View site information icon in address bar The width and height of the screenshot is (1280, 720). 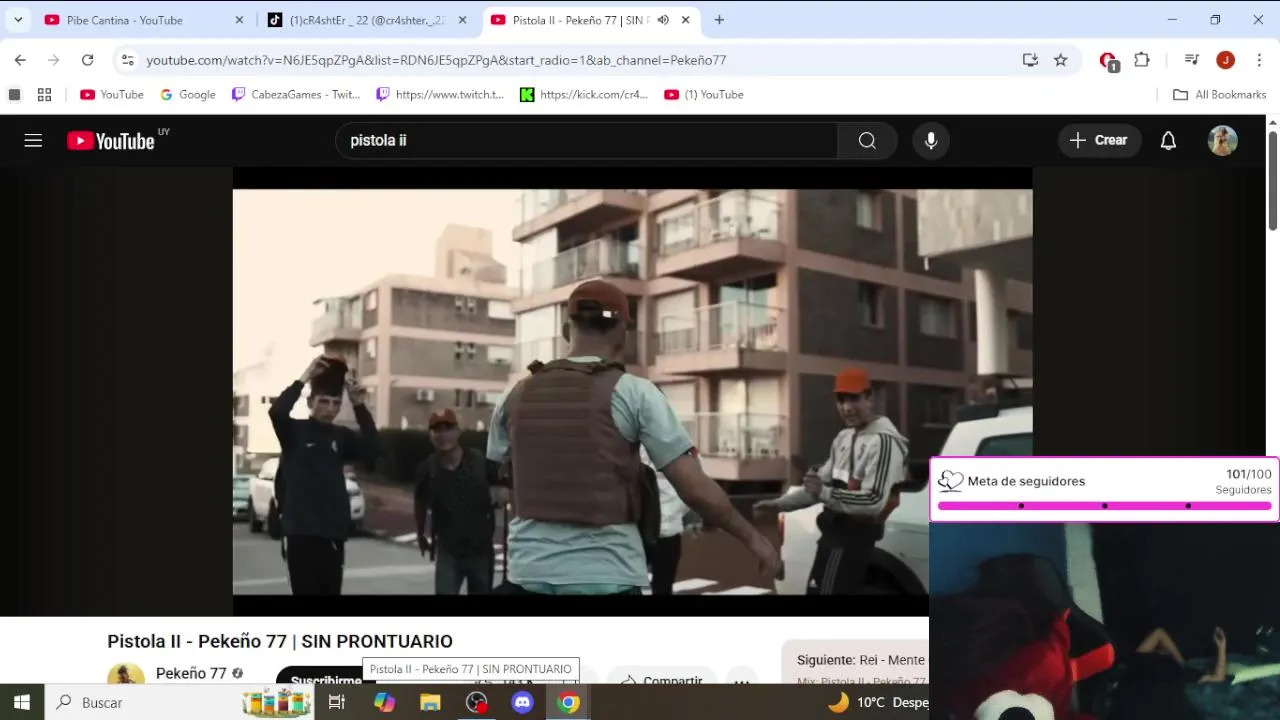click(127, 60)
